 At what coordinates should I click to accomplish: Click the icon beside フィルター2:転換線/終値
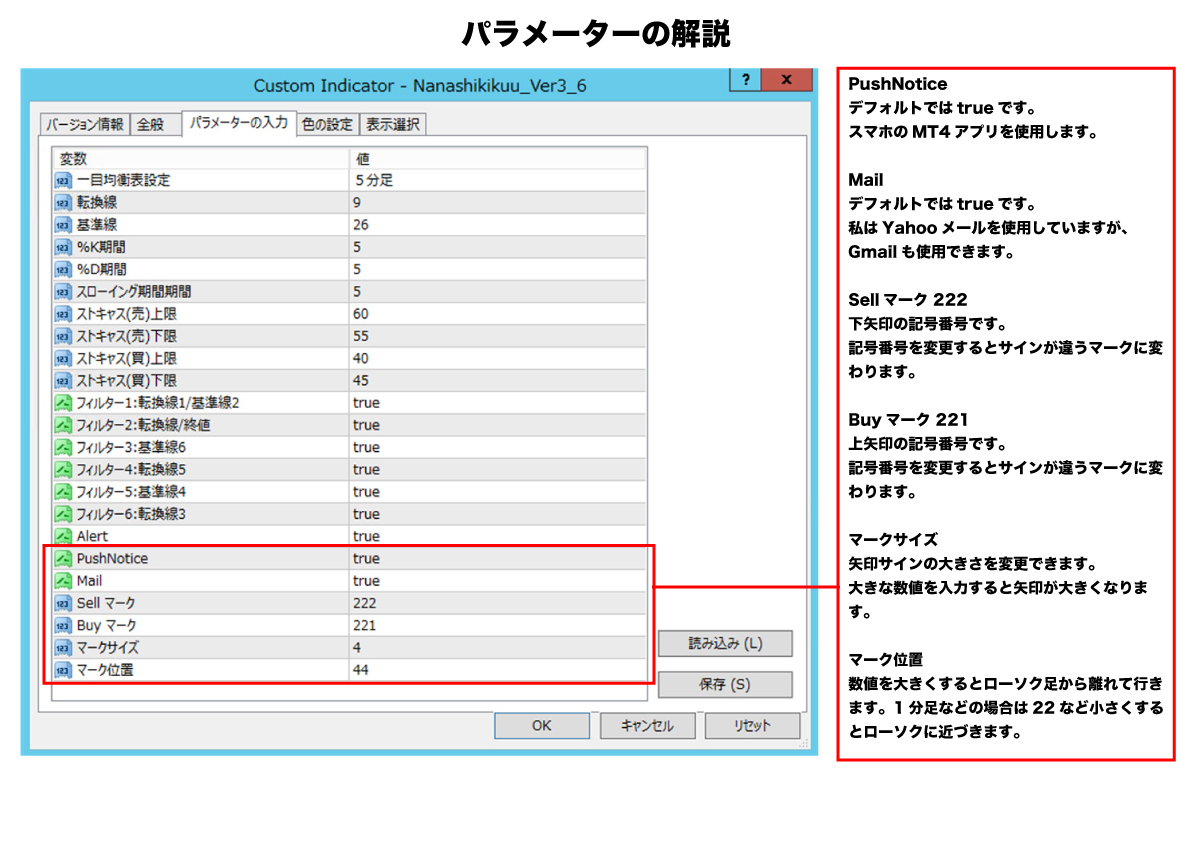pyautogui.click(x=63, y=425)
